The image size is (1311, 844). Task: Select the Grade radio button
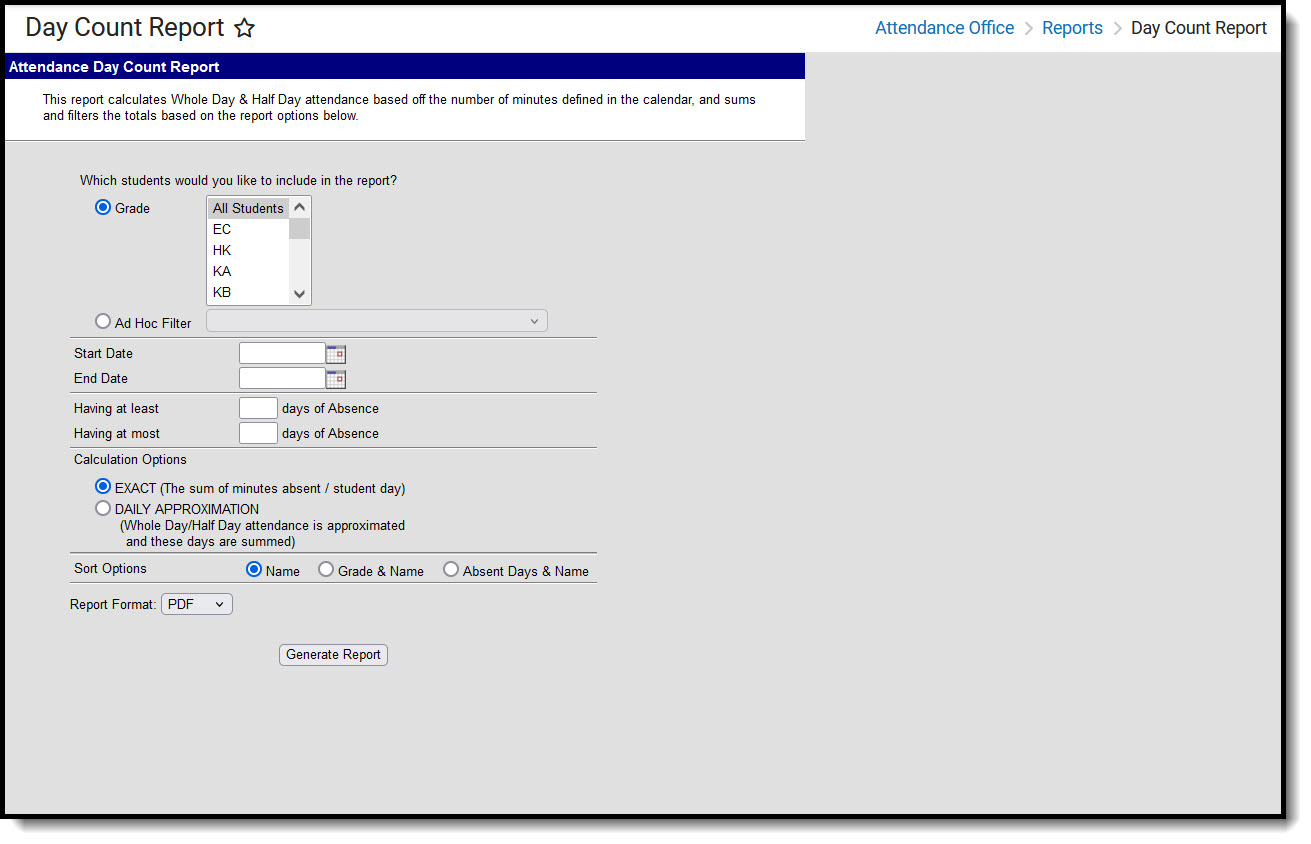[x=103, y=208]
